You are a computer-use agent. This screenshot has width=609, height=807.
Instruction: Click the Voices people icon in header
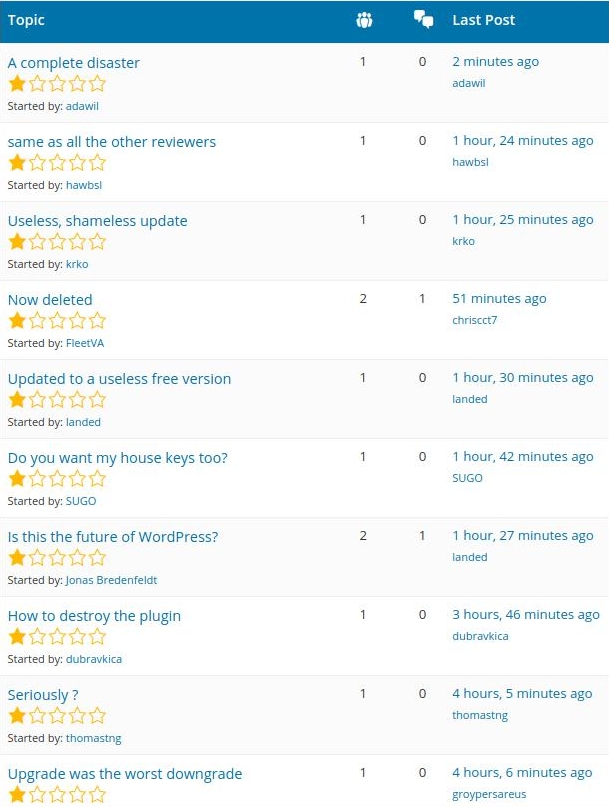tap(364, 20)
